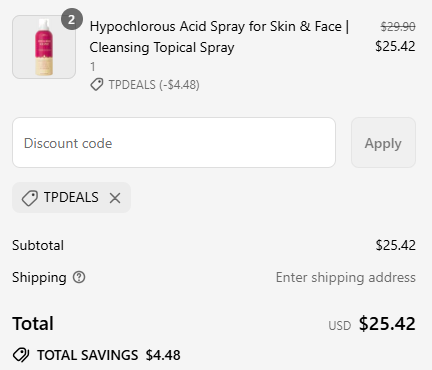Click the Enter shipping address text
432x370 pixels.
tap(345, 277)
